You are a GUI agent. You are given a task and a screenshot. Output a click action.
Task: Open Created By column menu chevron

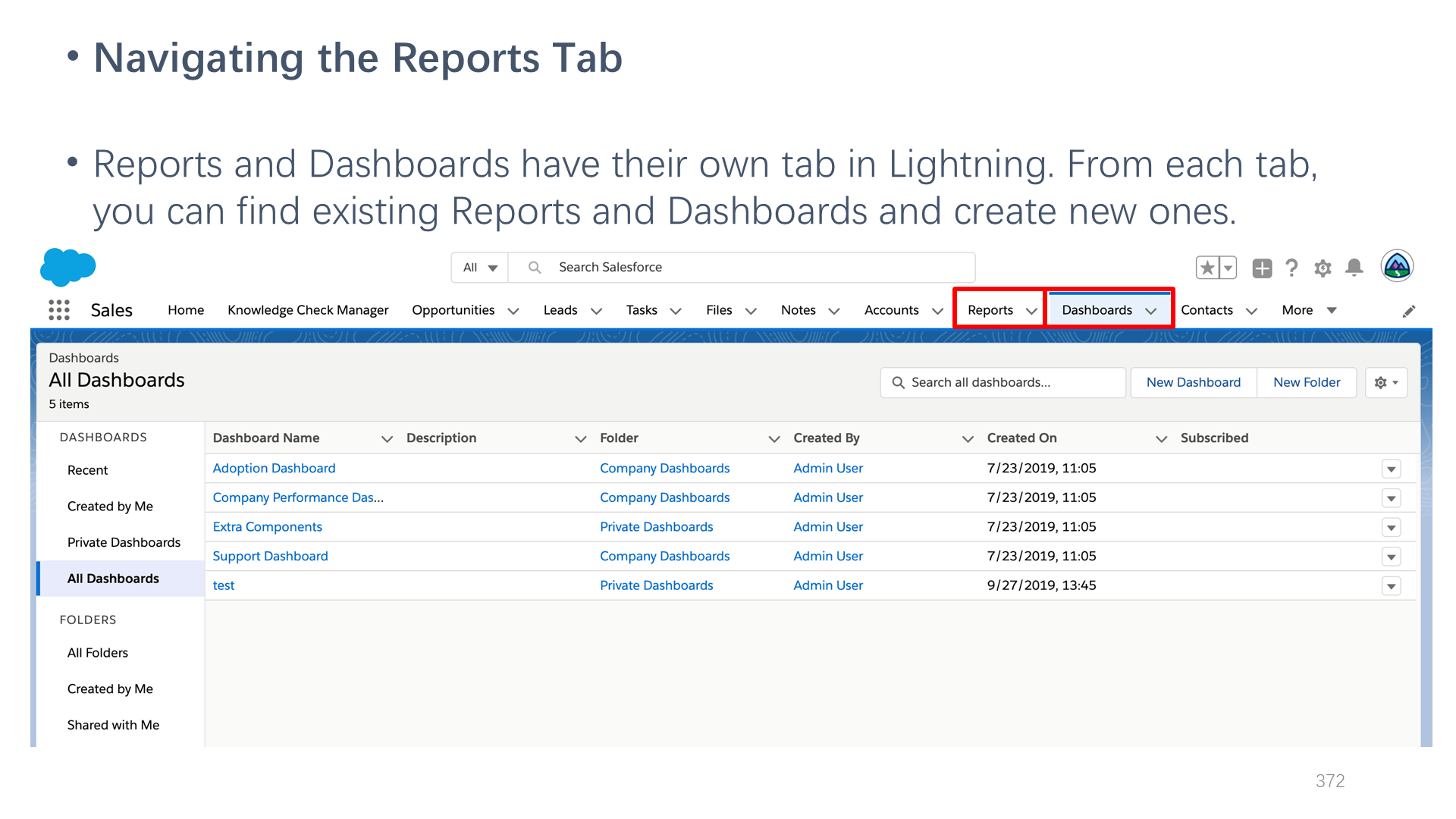point(968,439)
